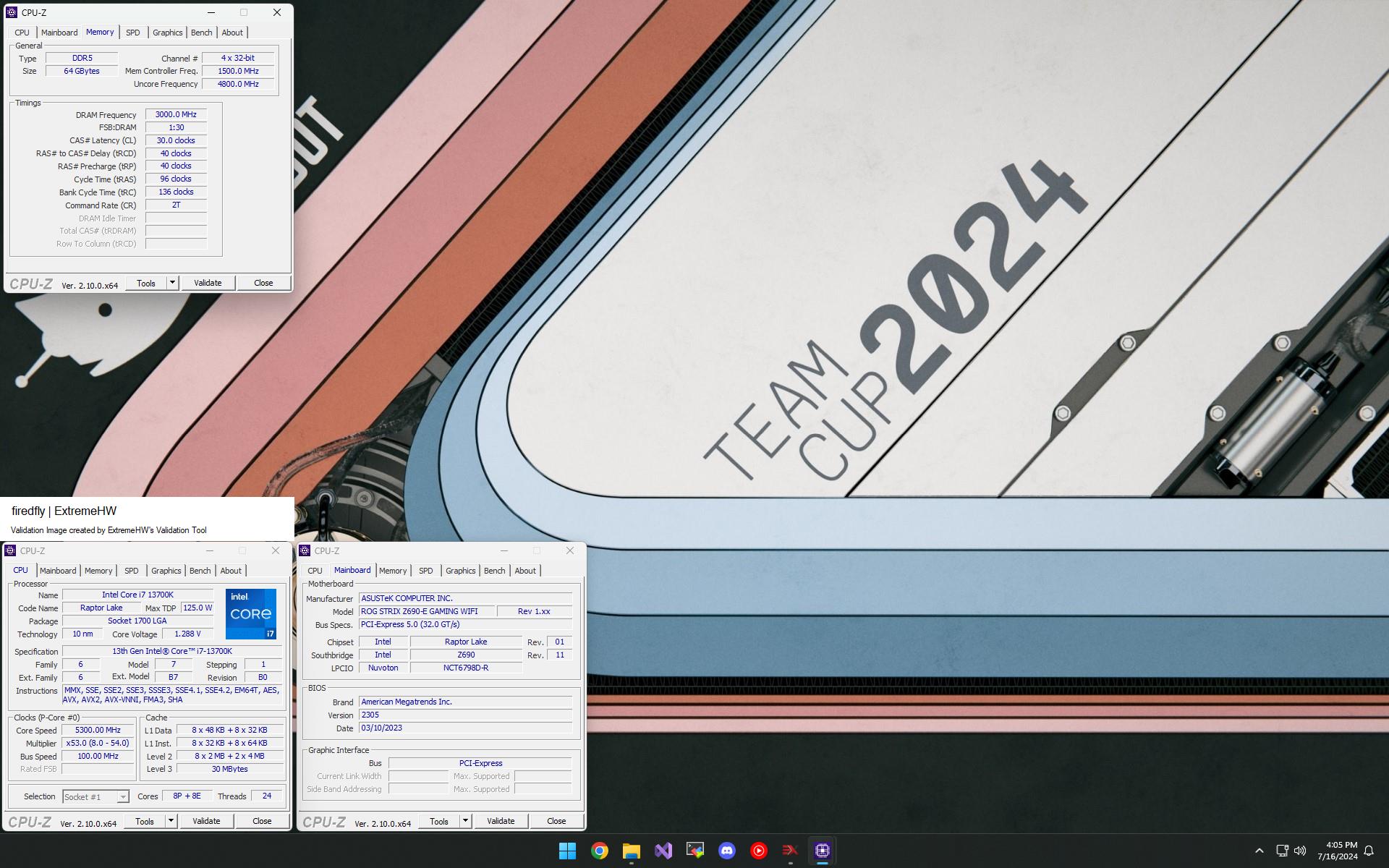Open the clock and date flyout
The width and height of the screenshot is (1389, 868).
click(x=1338, y=851)
